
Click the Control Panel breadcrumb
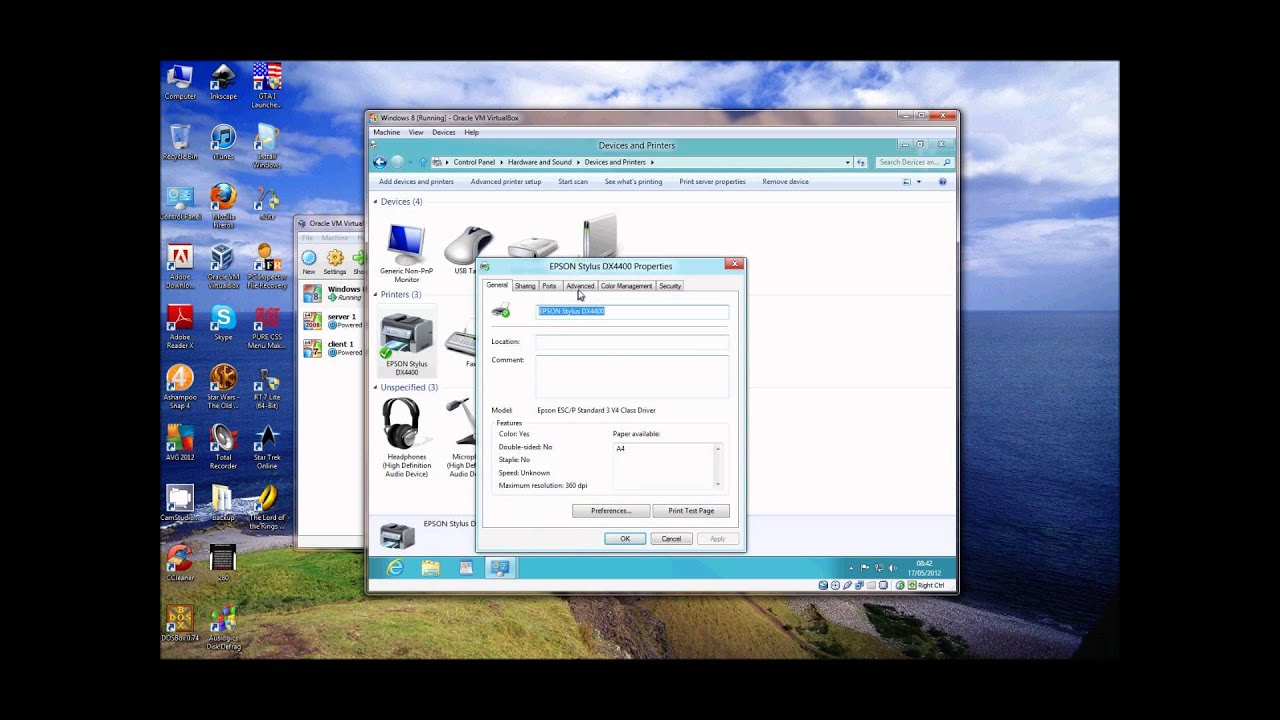474,162
